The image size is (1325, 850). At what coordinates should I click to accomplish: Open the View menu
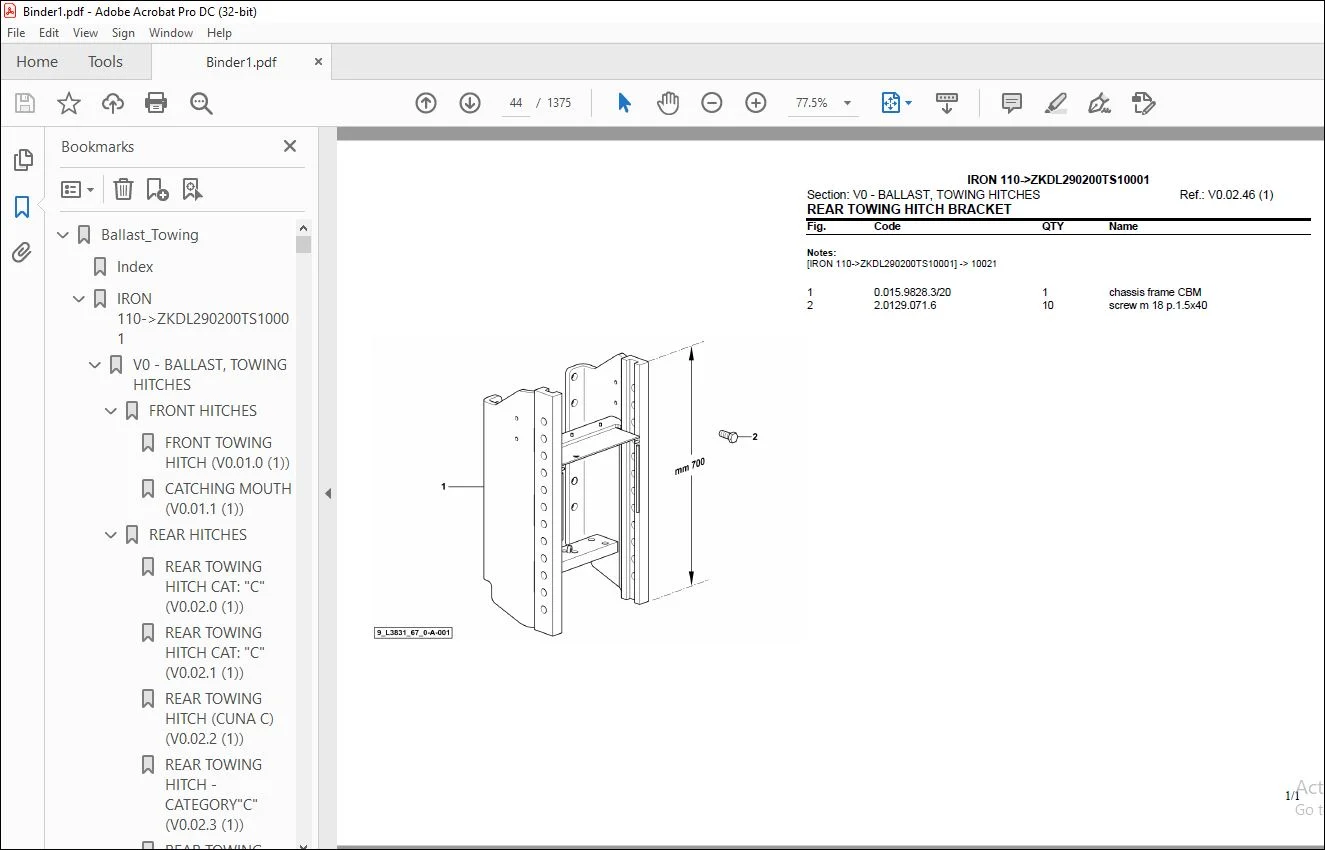click(86, 33)
